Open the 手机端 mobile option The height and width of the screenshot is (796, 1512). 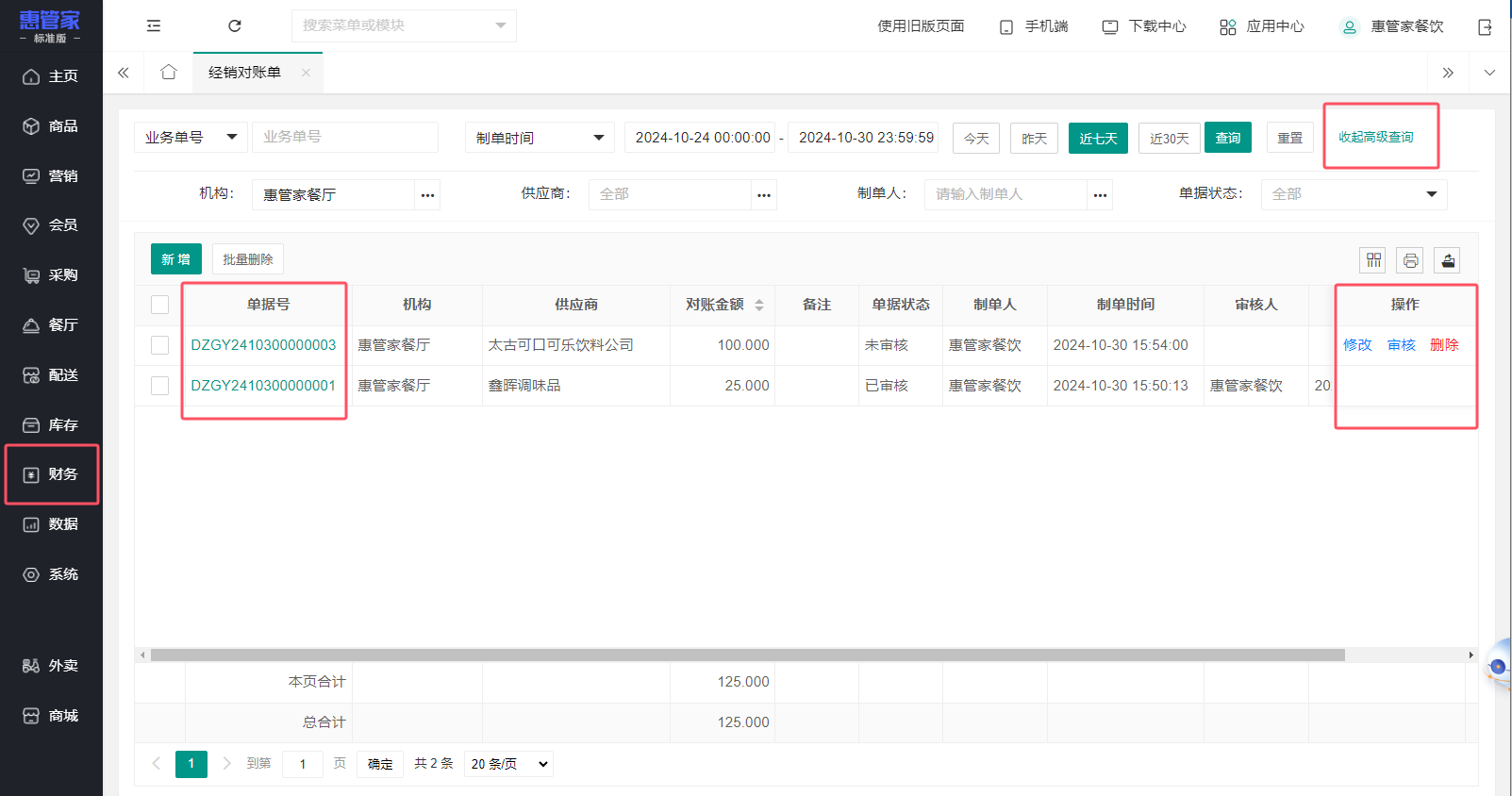point(1034,26)
